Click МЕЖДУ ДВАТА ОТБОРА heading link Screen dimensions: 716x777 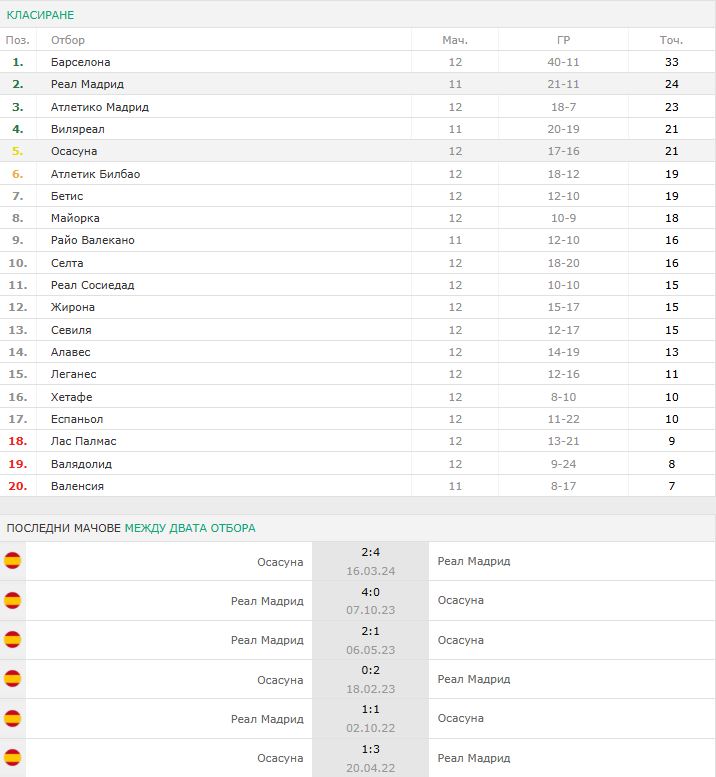pyautogui.click(x=190, y=528)
